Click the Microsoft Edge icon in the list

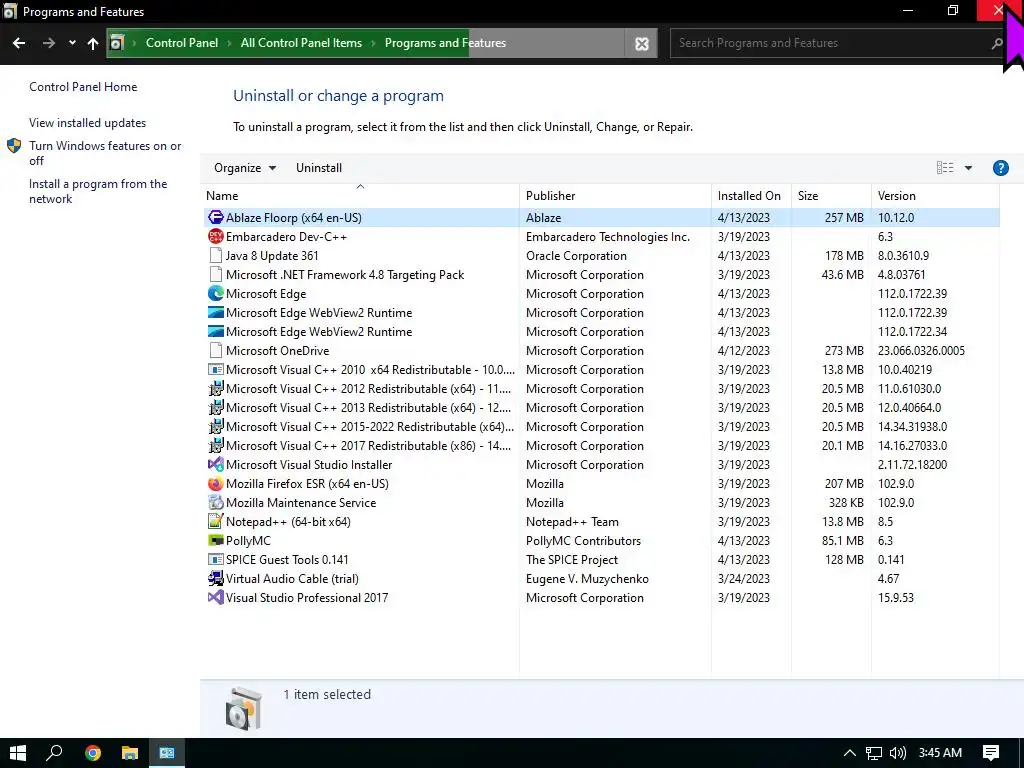[x=216, y=293]
